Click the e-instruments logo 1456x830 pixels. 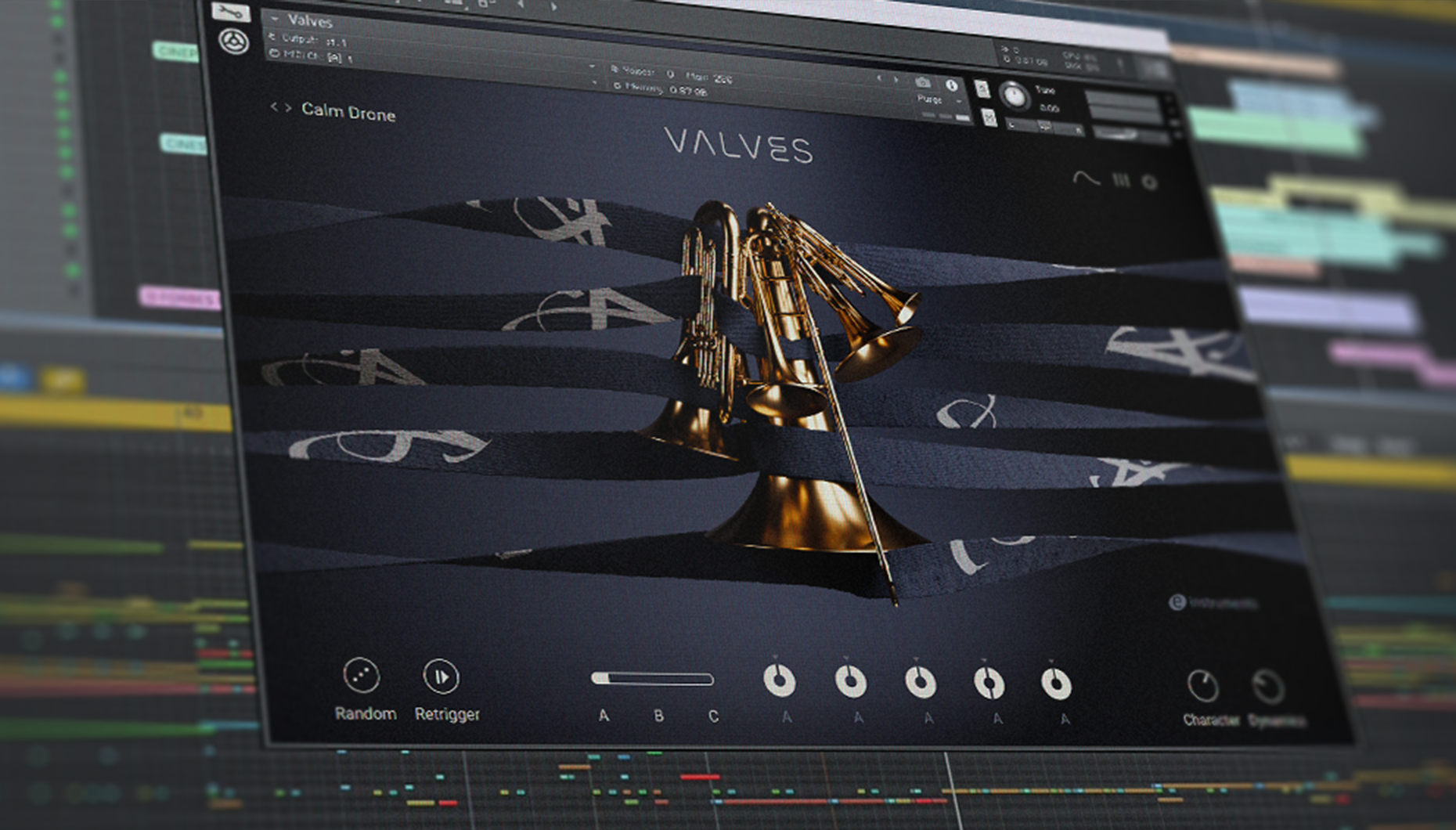[x=1213, y=602]
